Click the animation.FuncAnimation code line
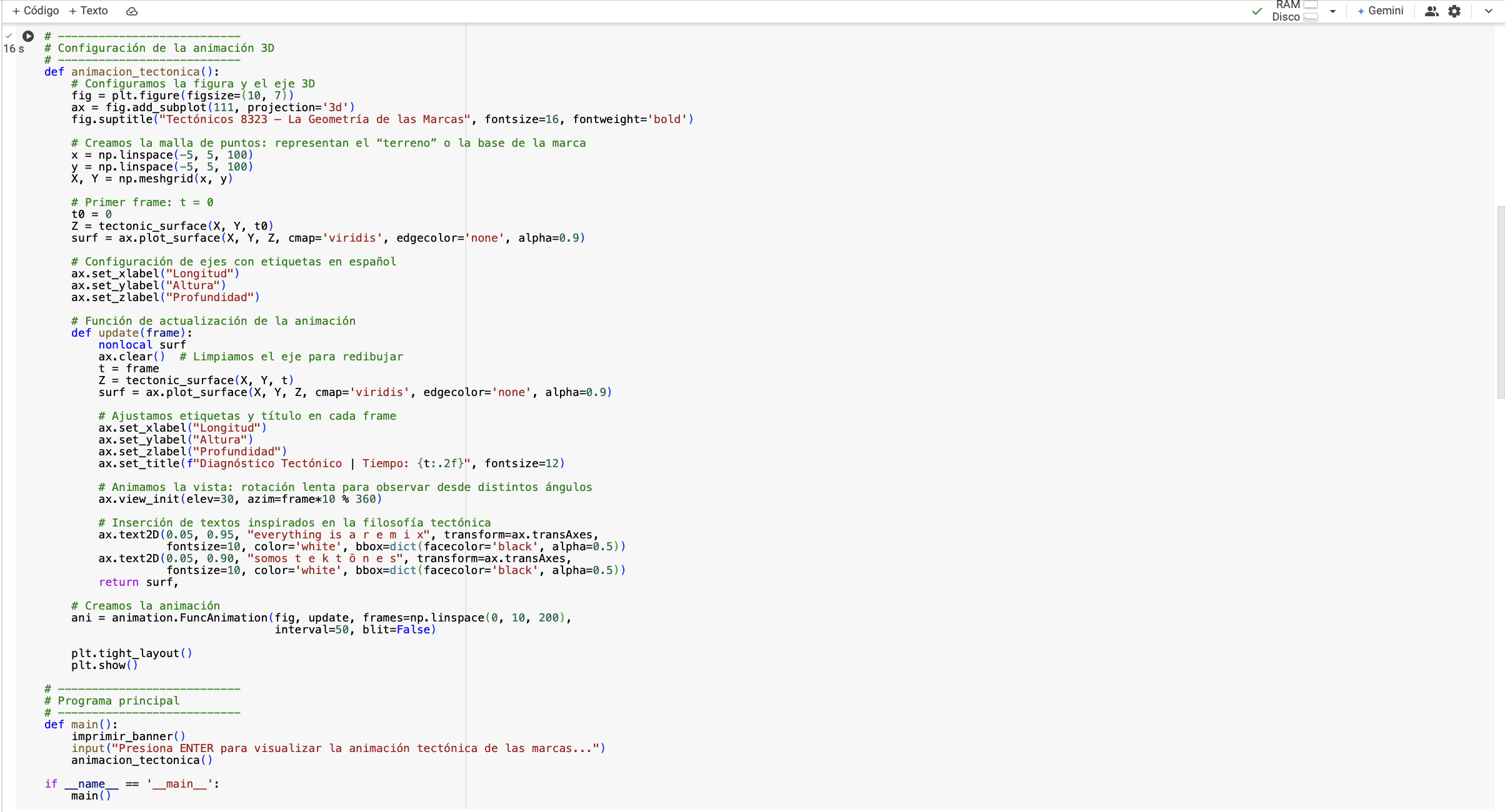Image resolution: width=1505 pixels, height=812 pixels. coord(321,618)
